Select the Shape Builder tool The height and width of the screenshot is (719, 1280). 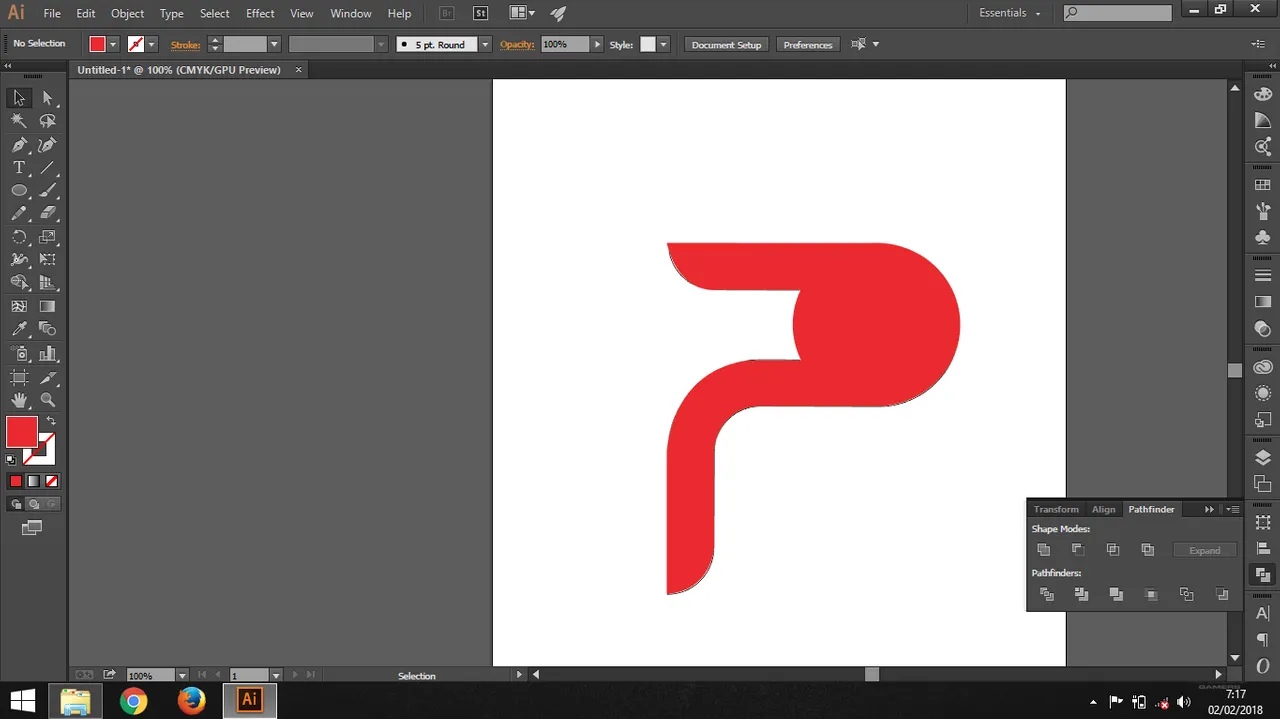(x=19, y=283)
